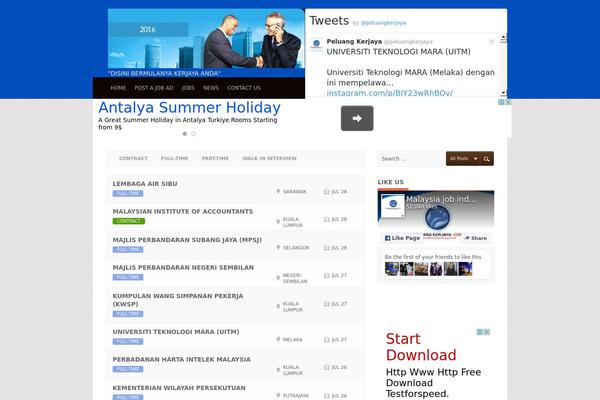Open Peluang Kerjaya tweet author name

coord(354,41)
